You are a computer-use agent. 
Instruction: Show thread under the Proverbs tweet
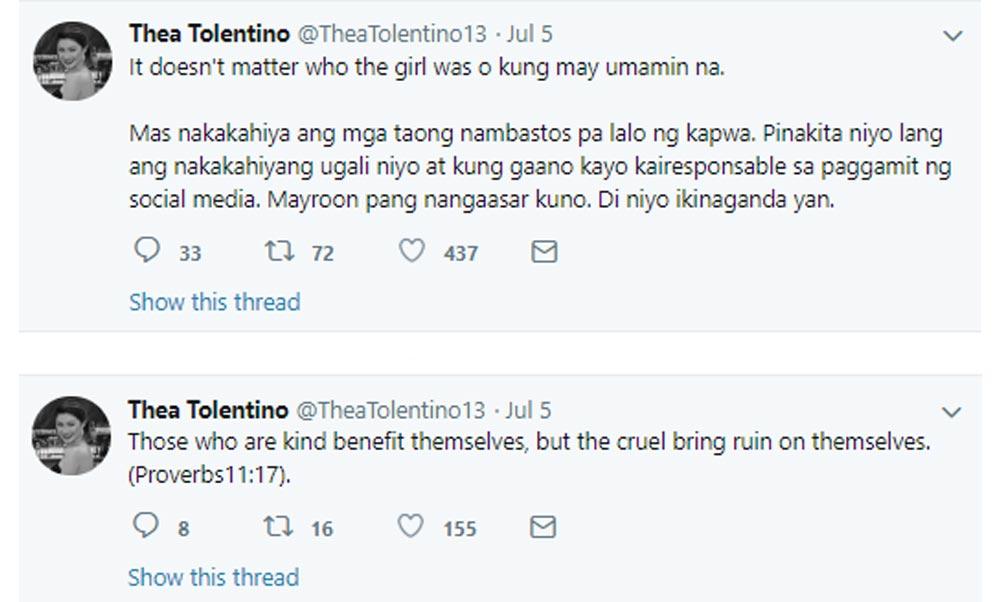click(213, 577)
